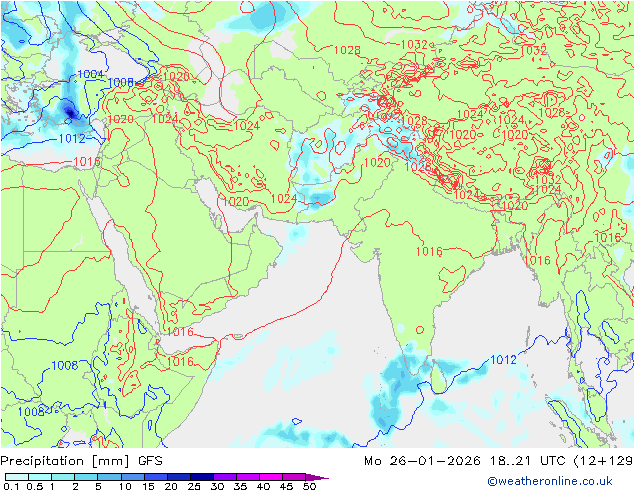Click the over-50 mm legend arrow tip

point(317,477)
